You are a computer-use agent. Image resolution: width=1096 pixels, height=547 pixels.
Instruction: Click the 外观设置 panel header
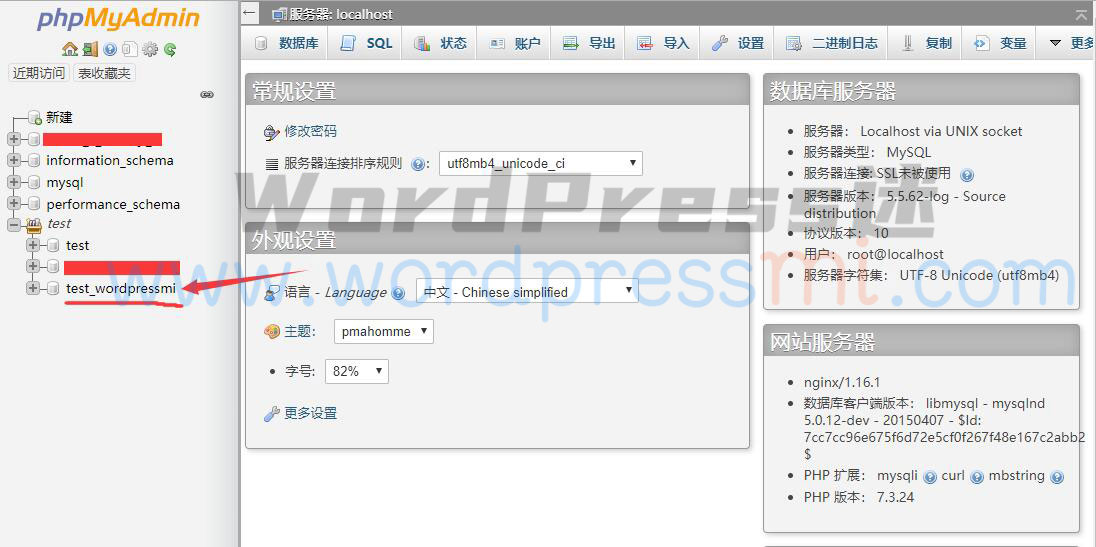[x=498, y=240]
